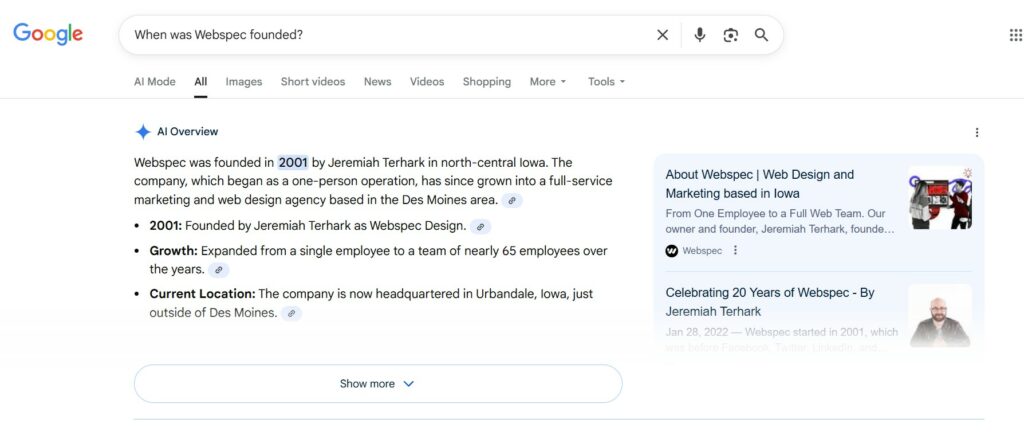1024x439 pixels.
Task: Start voice search with microphone icon
Action: click(x=699, y=35)
